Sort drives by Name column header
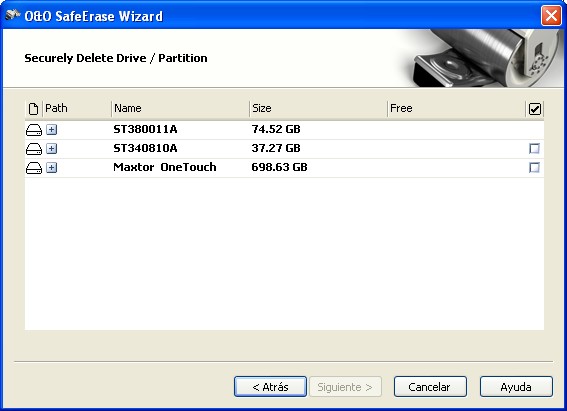The height and width of the screenshot is (411, 567). [x=180, y=108]
